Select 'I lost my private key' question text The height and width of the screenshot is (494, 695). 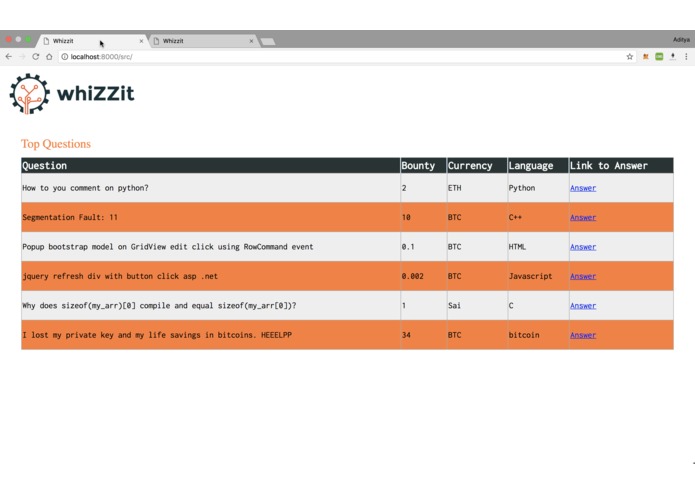[157, 335]
